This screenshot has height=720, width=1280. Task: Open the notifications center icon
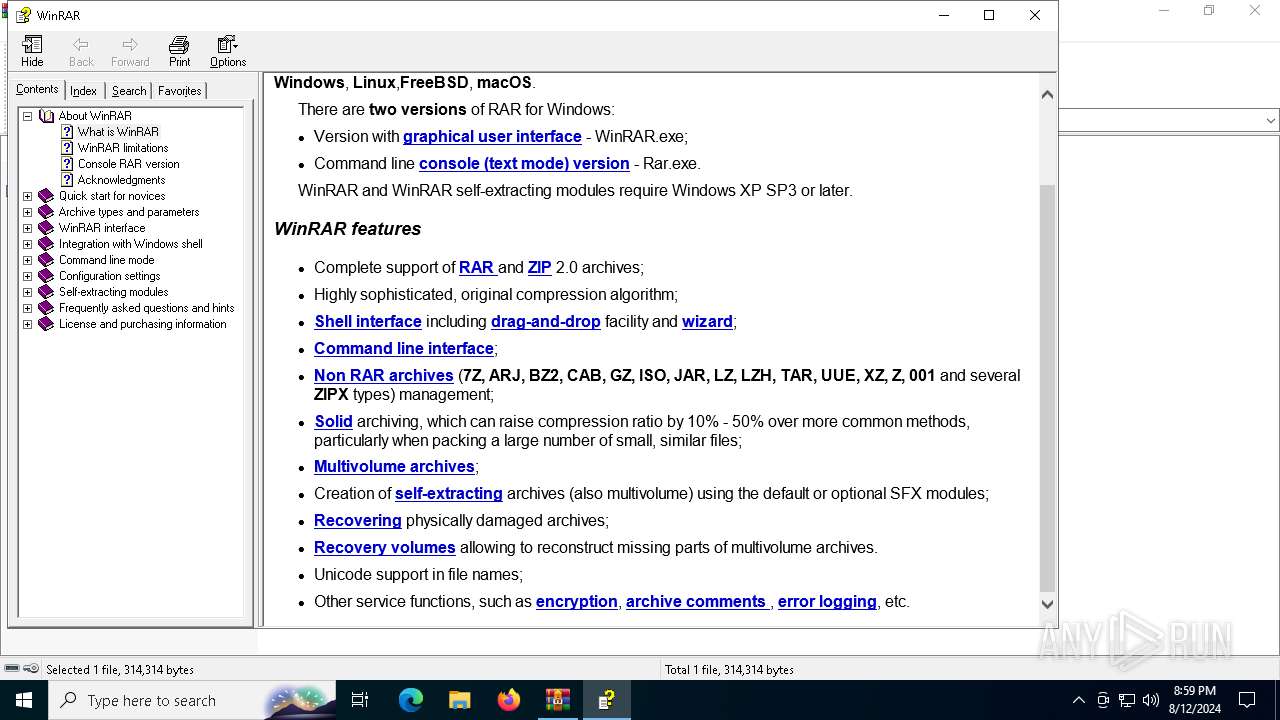click(1247, 700)
